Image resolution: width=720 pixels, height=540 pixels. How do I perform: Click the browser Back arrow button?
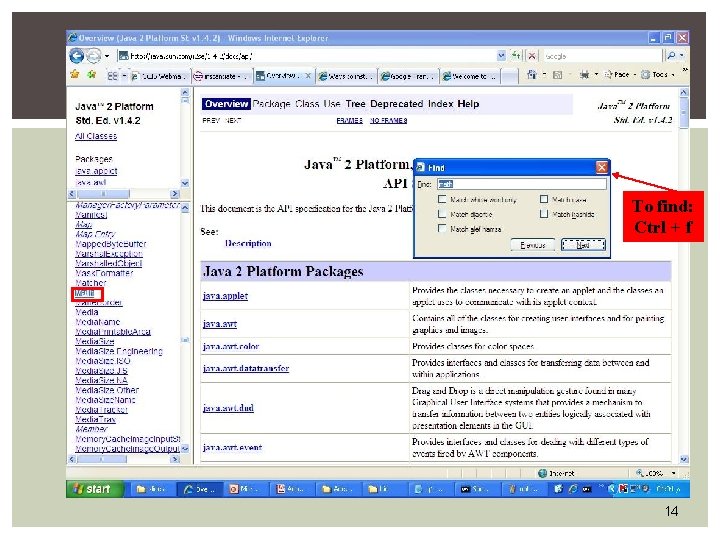tap(77, 56)
